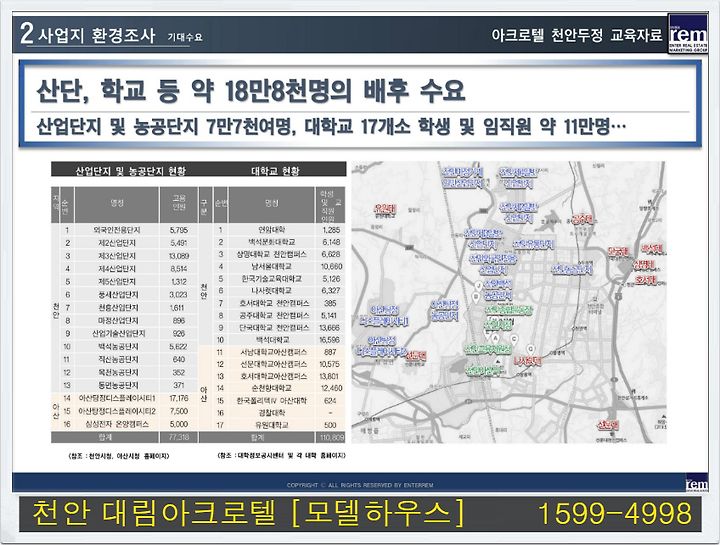Click the '대학교 현황' table title
This screenshot has width=720, height=545.
275,171
